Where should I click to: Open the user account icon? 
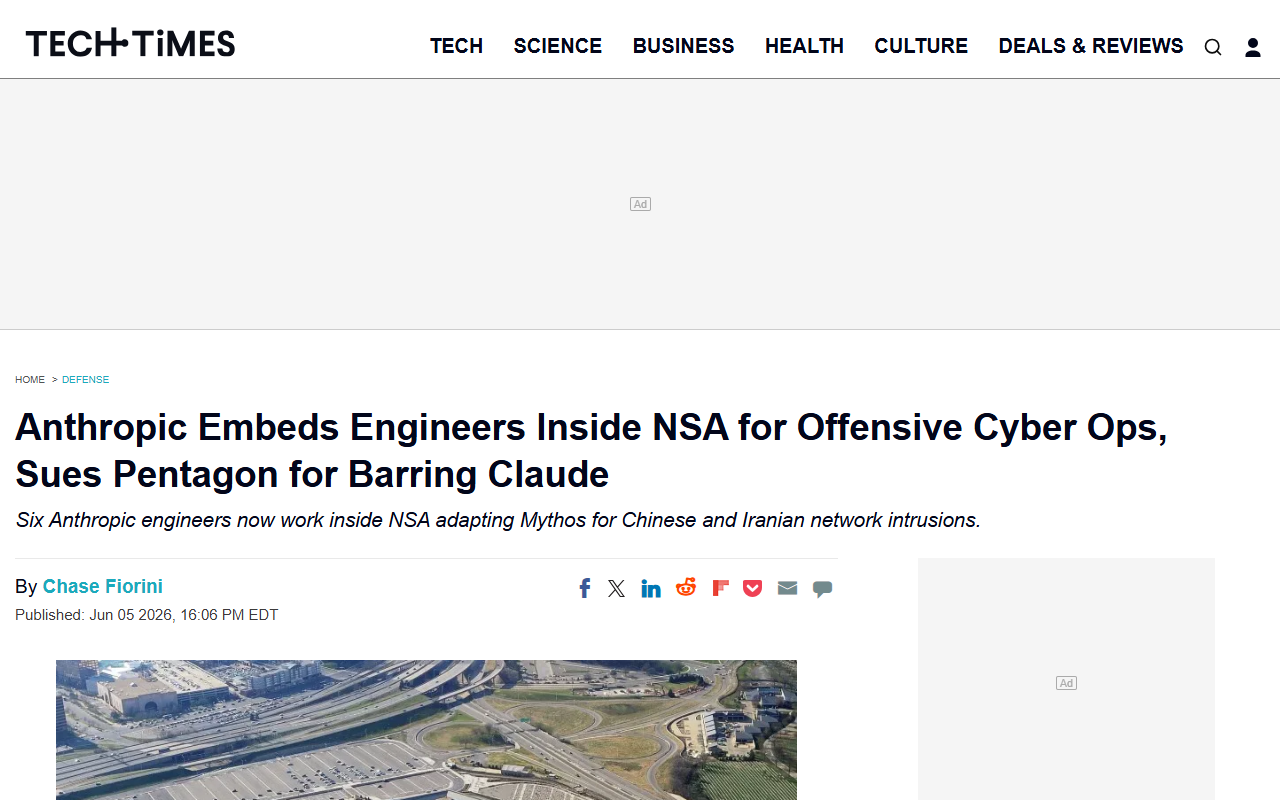[1252, 47]
